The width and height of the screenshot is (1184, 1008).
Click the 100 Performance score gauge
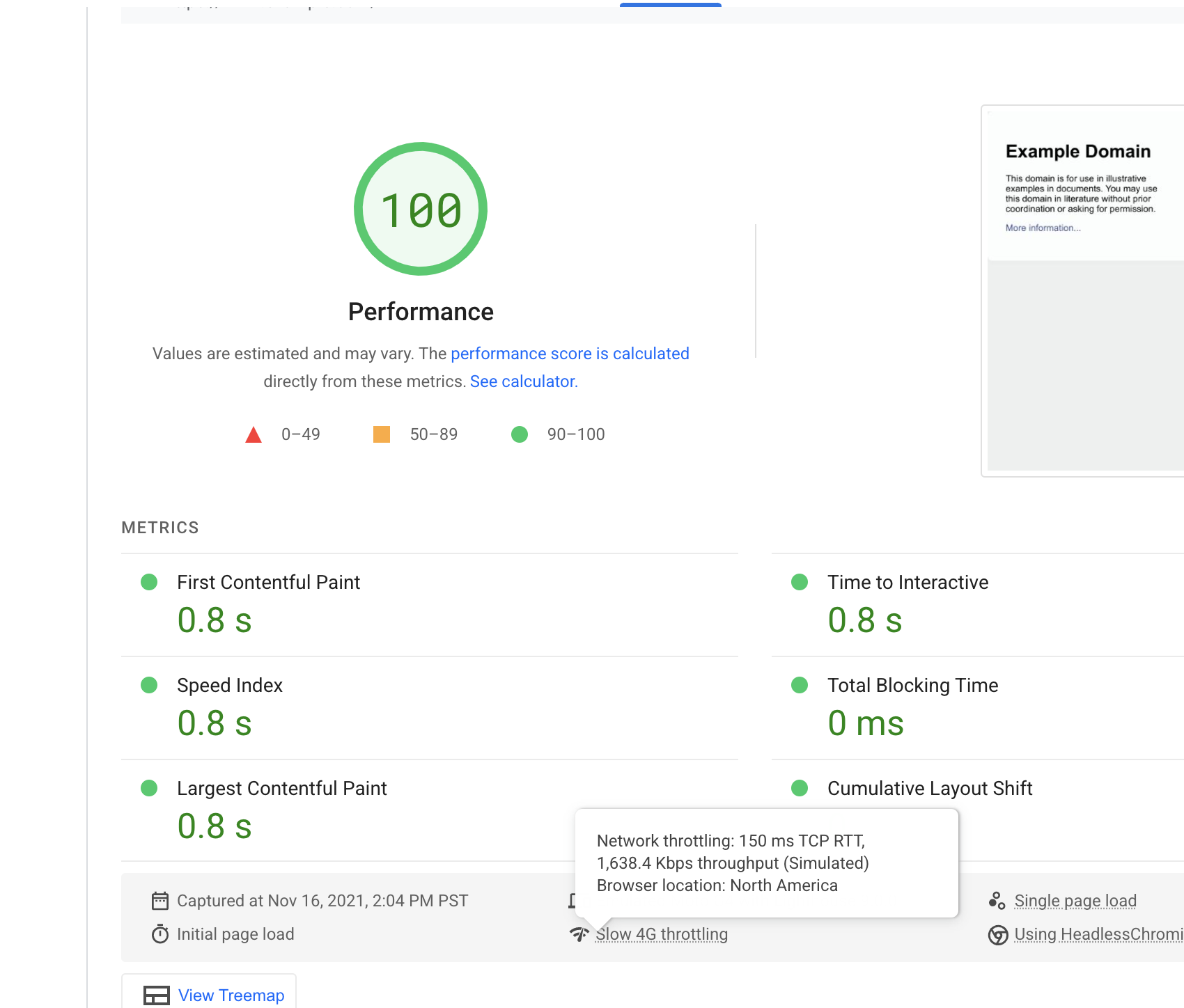point(420,208)
